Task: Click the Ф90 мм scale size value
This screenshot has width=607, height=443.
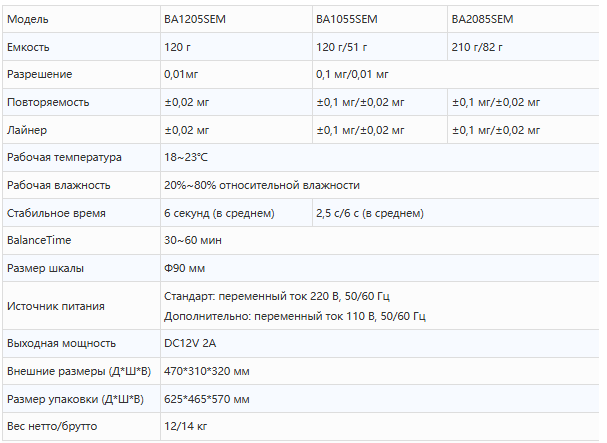Action: click(x=184, y=268)
